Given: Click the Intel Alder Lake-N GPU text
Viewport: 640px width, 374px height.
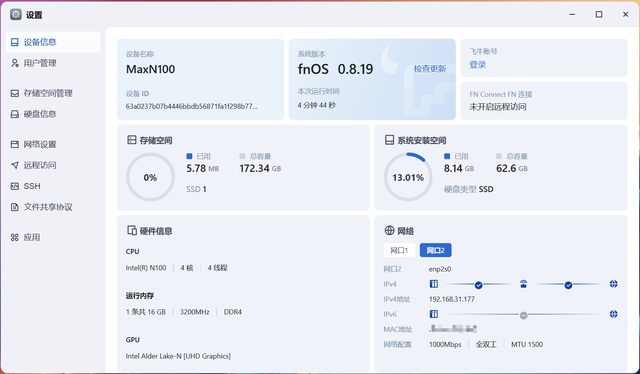Looking at the screenshot, I should [178, 356].
